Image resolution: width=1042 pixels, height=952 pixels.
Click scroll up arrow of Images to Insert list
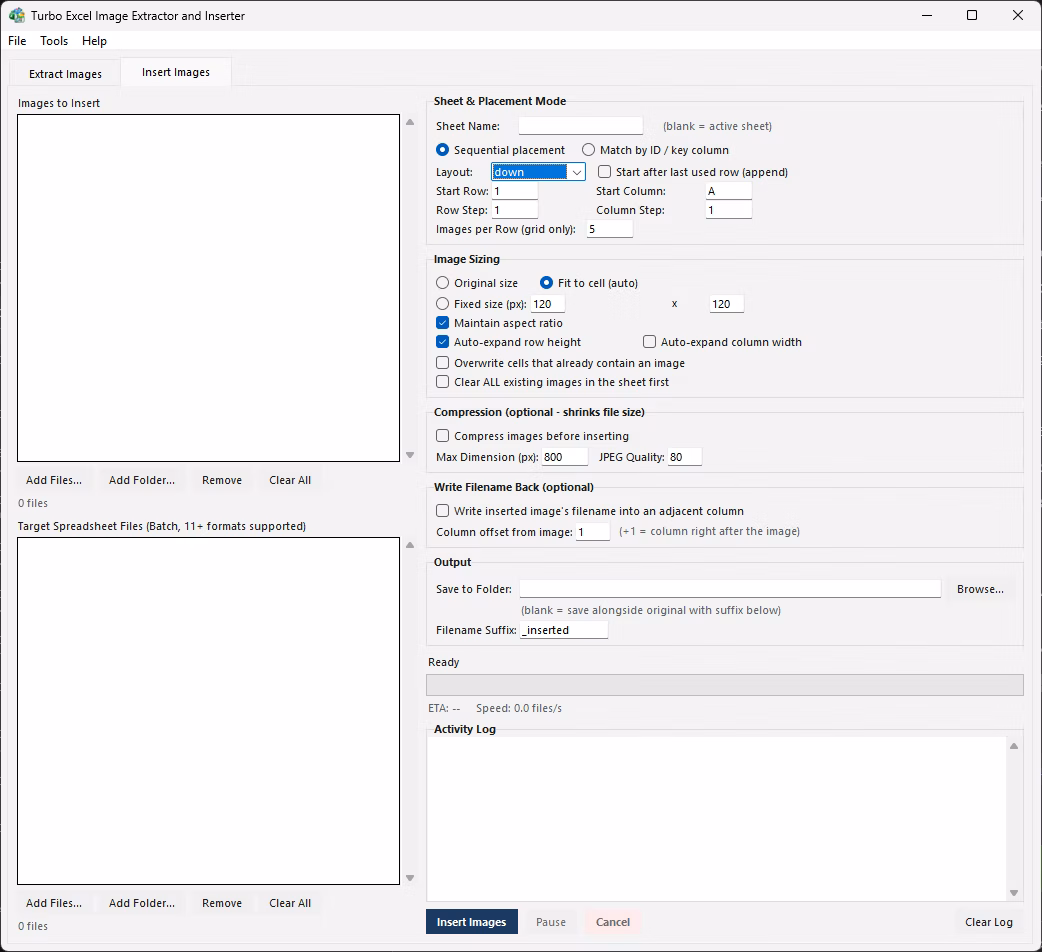point(410,122)
